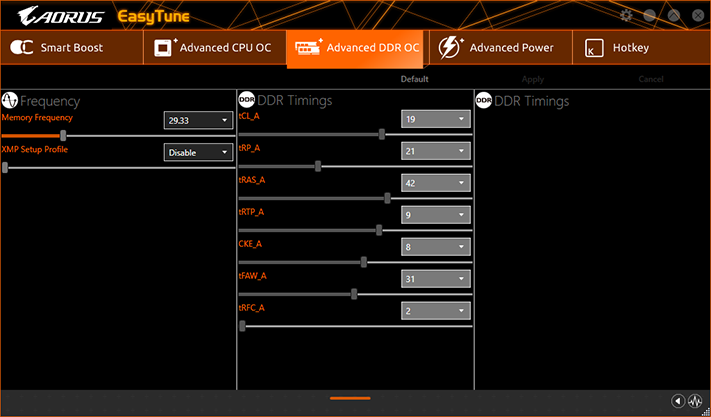Click the Advanced DDR OC memory icon
This screenshot has width=711, height=417.
point(308,47)
